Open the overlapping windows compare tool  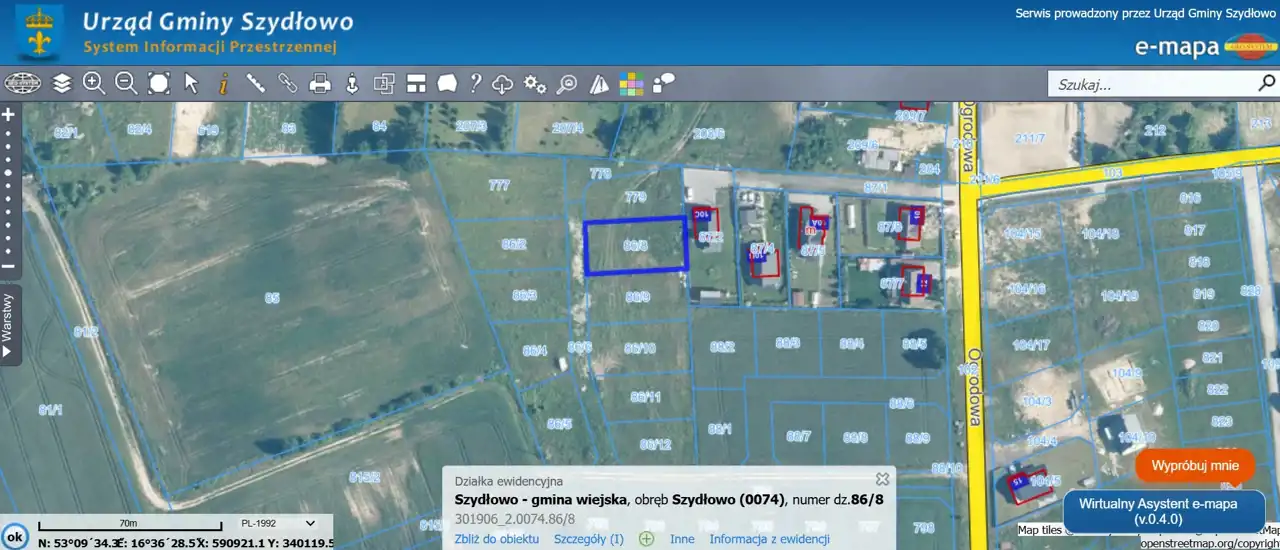[x=384, y=83]
